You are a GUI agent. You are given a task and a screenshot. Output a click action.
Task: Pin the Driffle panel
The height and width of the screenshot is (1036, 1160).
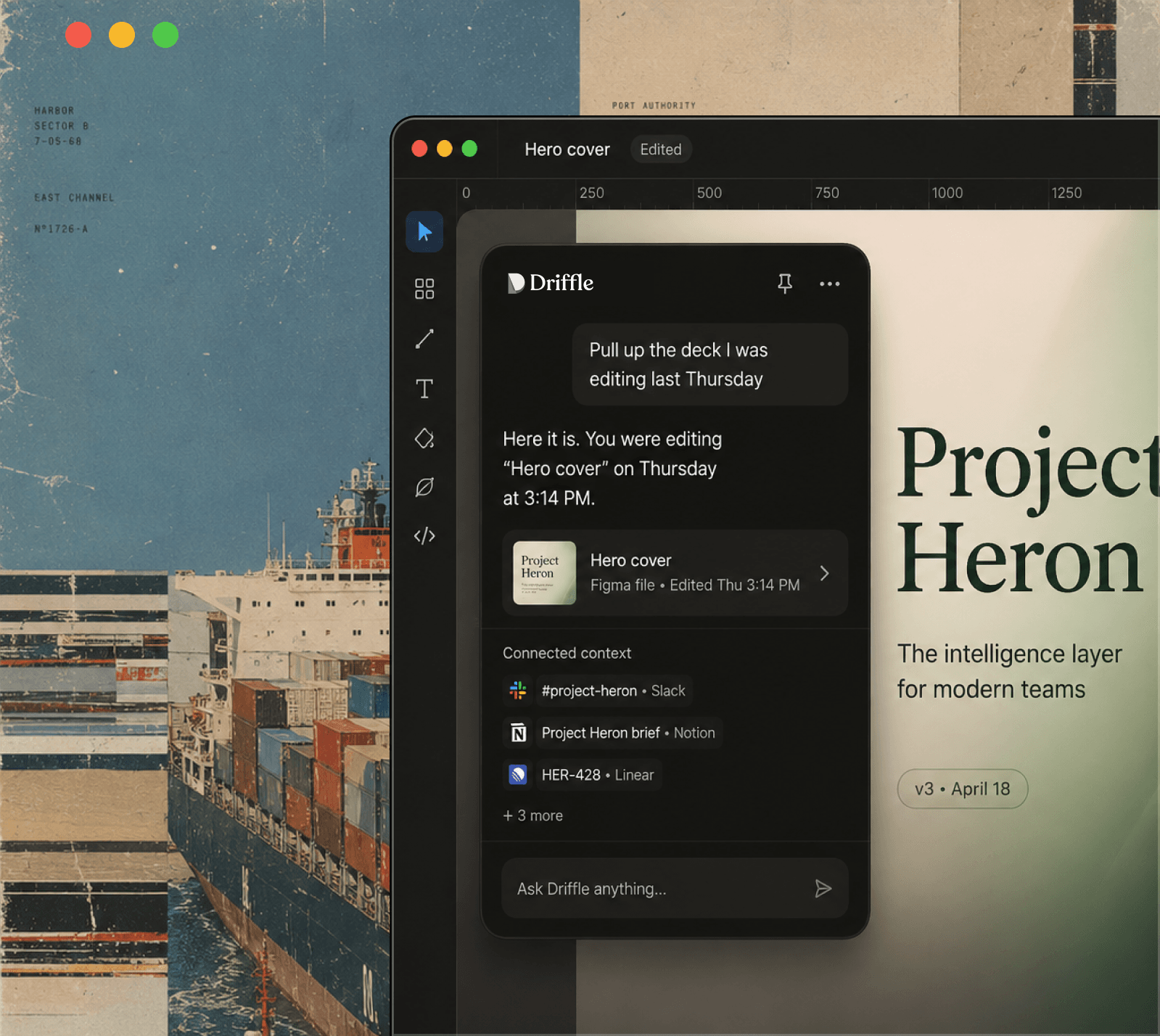pos(785,283)
